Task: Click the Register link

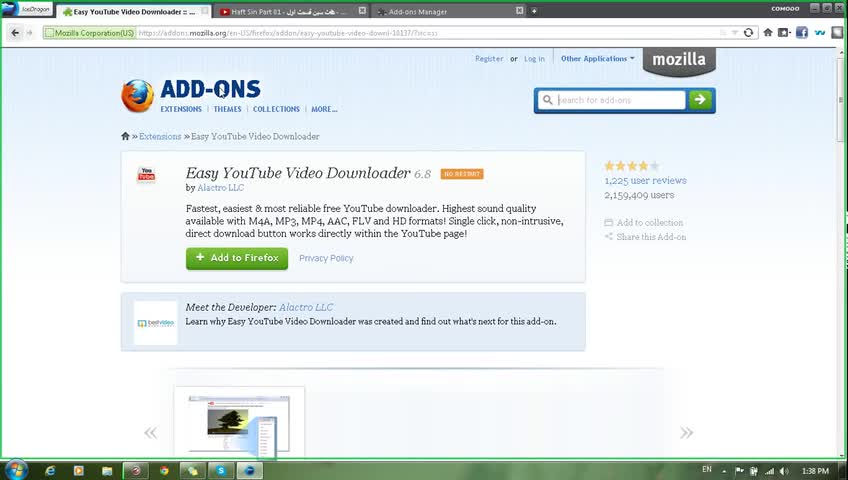Action: click(x=489, y=58)
